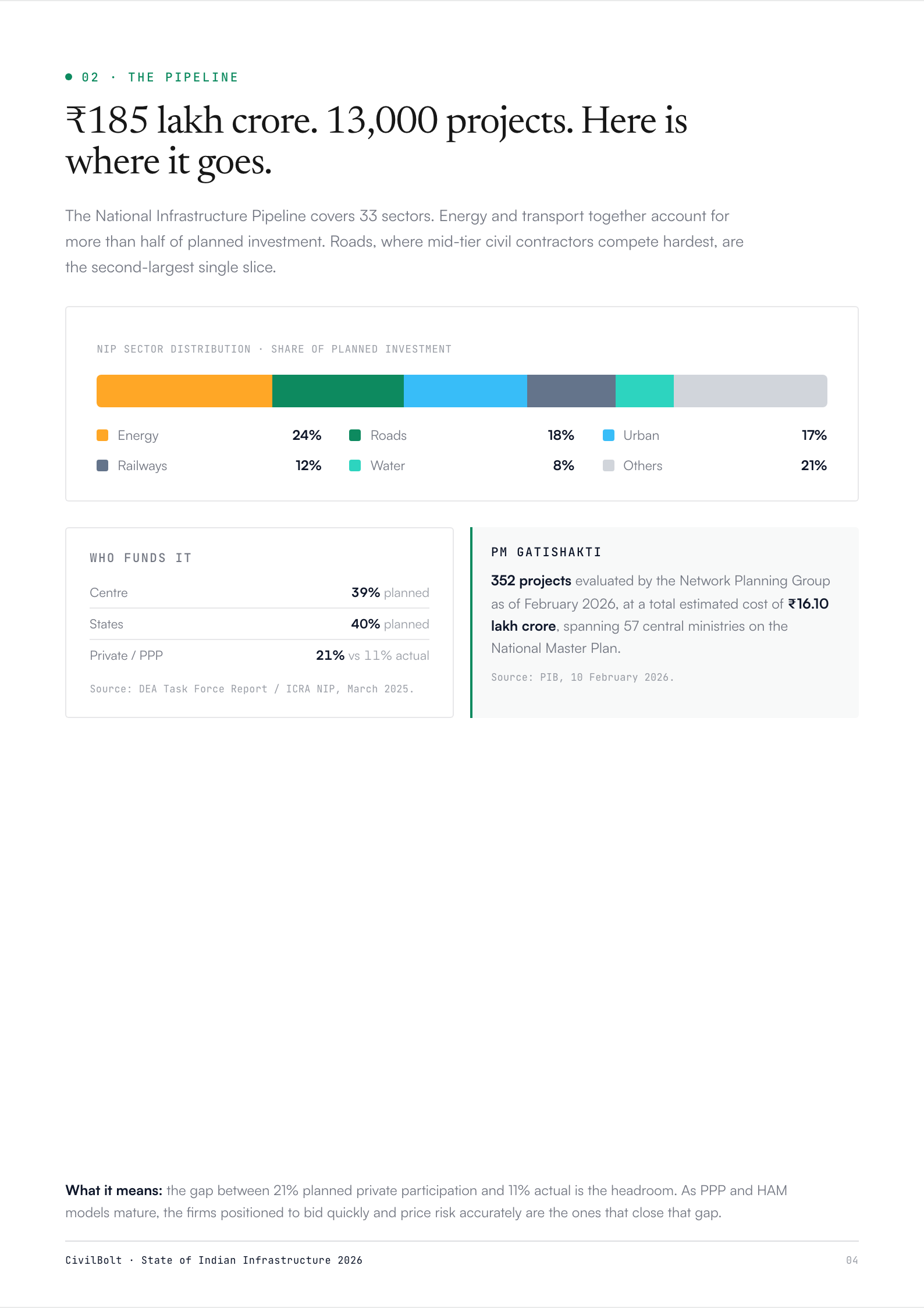Viewport: 924px width, 1308px height.
Task: Click the blue Urban legend swatch
Action: [x=609, y=435]
